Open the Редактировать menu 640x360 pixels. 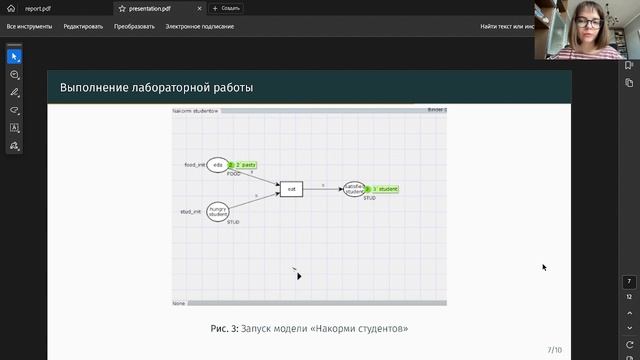pos(83,27)
